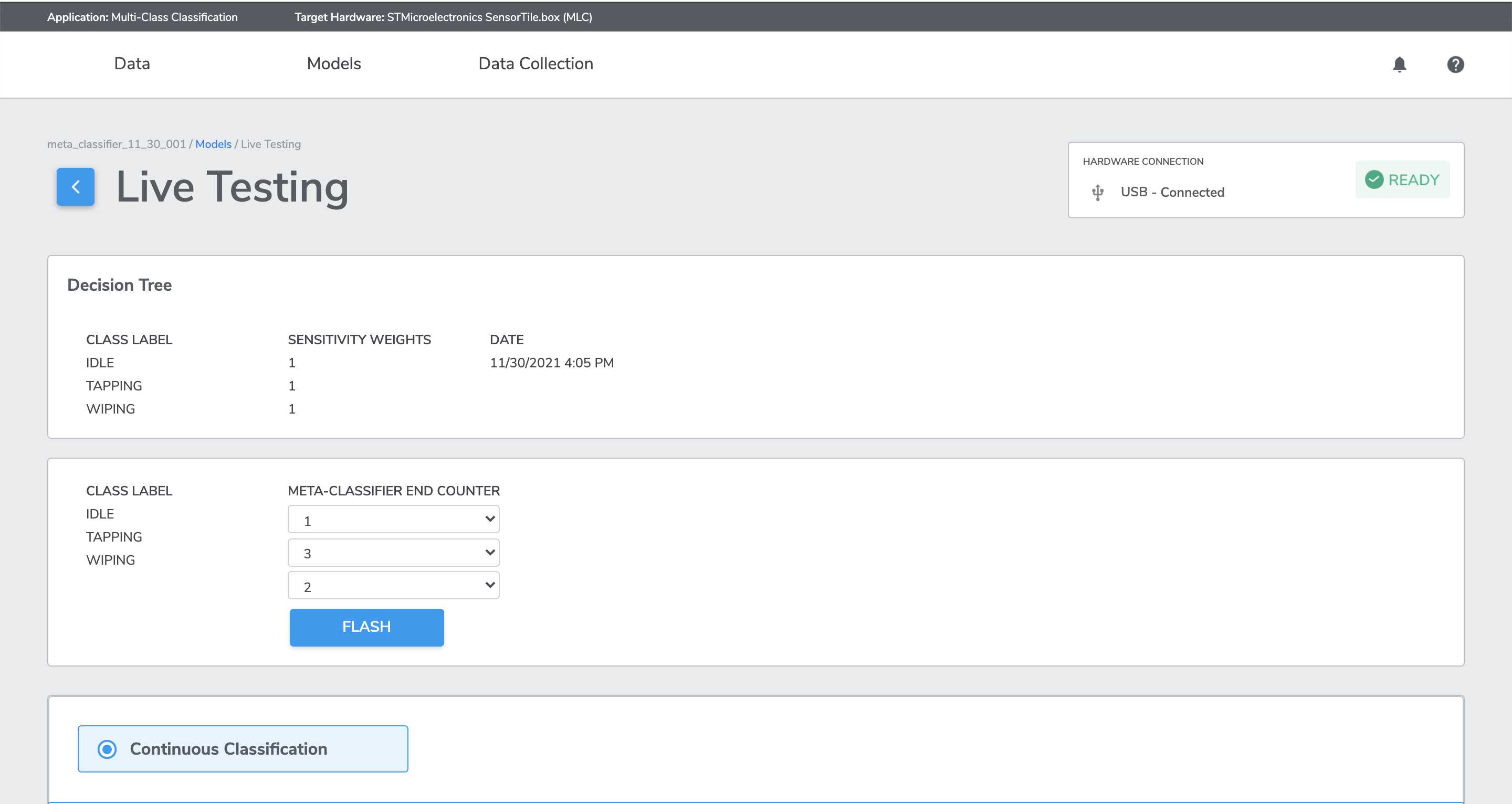
Task: Go to the Data Collection tab
Action: point(536,64)
